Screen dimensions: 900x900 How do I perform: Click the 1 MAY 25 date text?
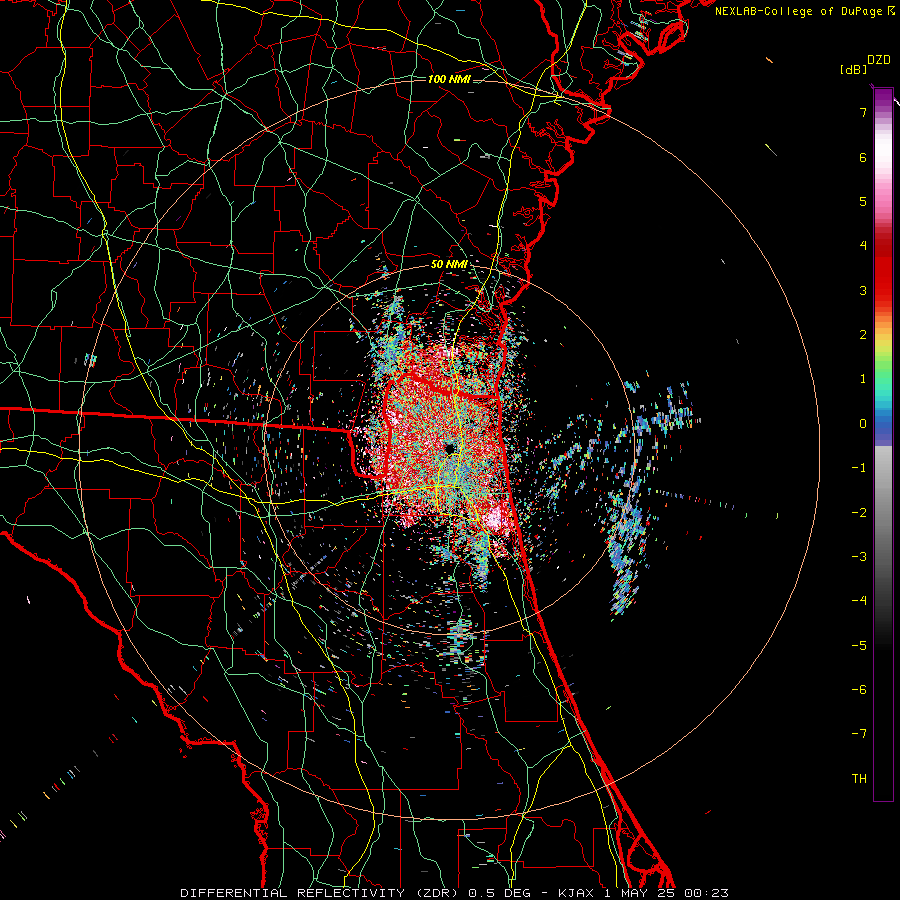[x=638, y=893]
